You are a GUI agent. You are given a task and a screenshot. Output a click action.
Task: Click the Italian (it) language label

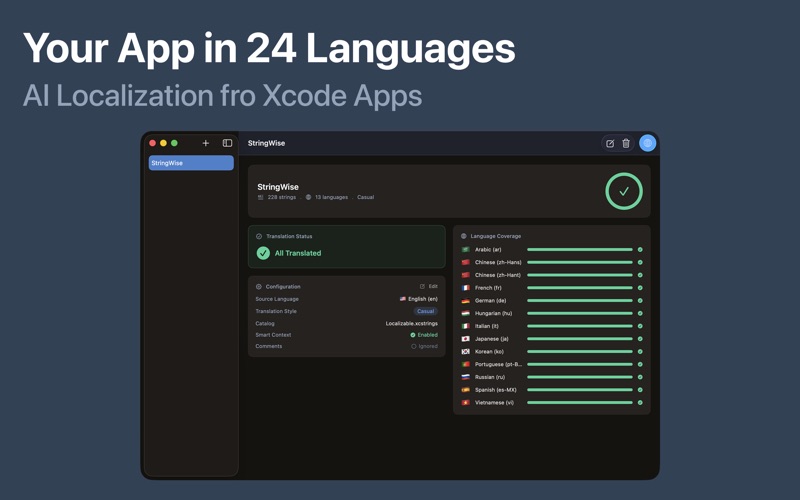point(487,326)
